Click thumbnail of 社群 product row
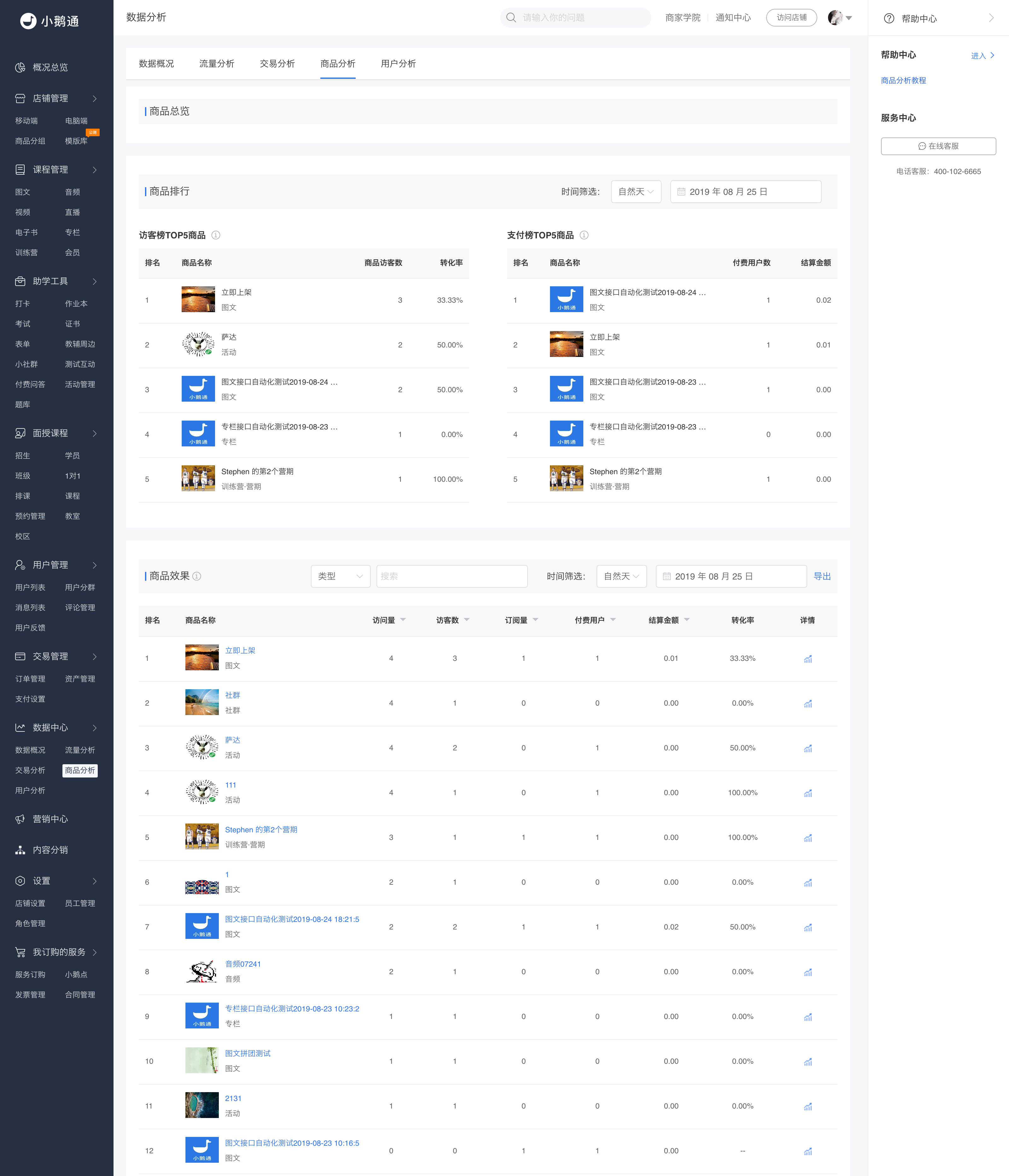1009x1176 pixels. click(x=202, y=703)
